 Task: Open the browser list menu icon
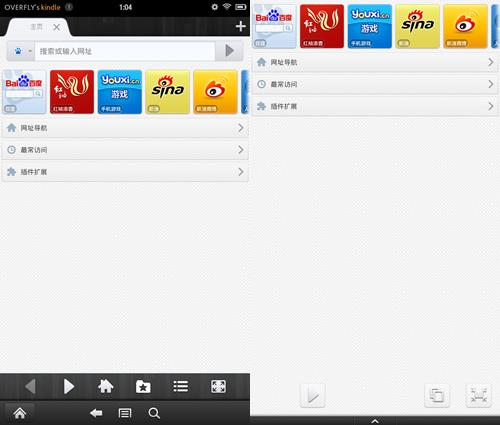pyautogui.click(x=181, y=387)
